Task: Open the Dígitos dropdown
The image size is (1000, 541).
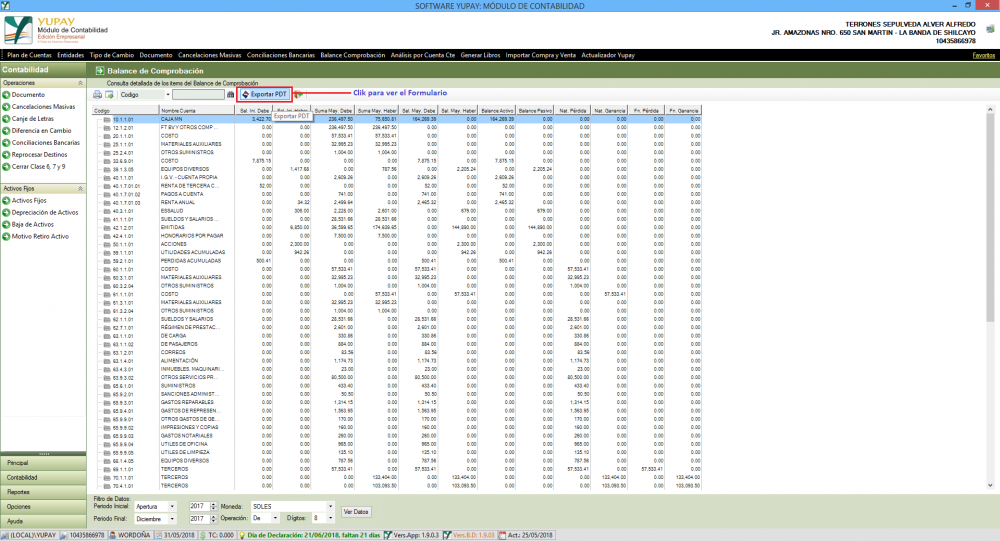Action: (330, 518)
